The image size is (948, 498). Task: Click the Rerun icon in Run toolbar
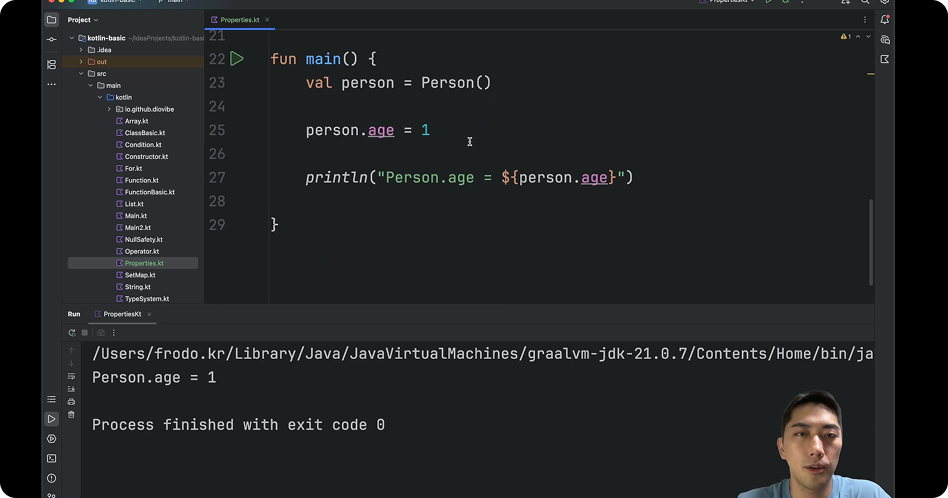(72, 332)
